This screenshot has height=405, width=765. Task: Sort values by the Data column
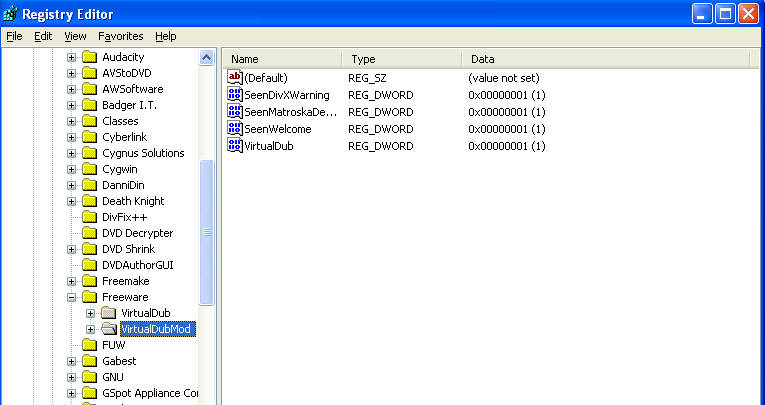(605, 59)
